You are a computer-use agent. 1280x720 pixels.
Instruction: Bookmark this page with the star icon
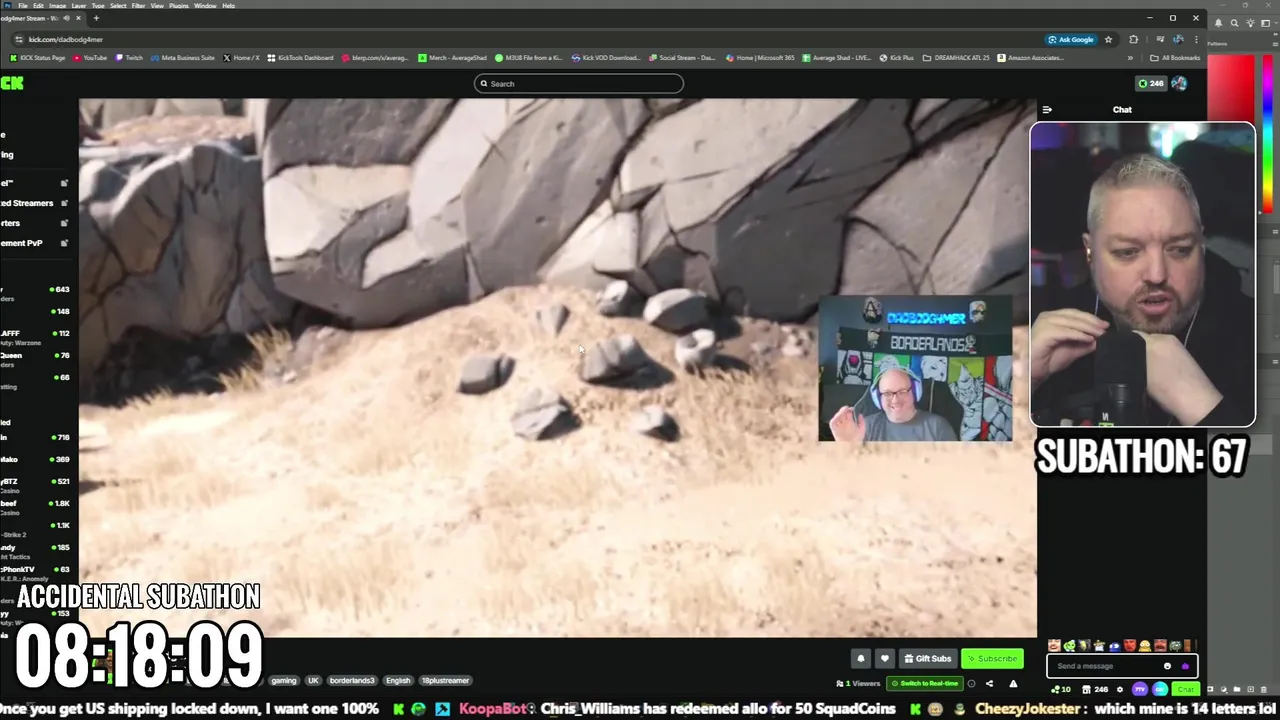coord(1108,39)
